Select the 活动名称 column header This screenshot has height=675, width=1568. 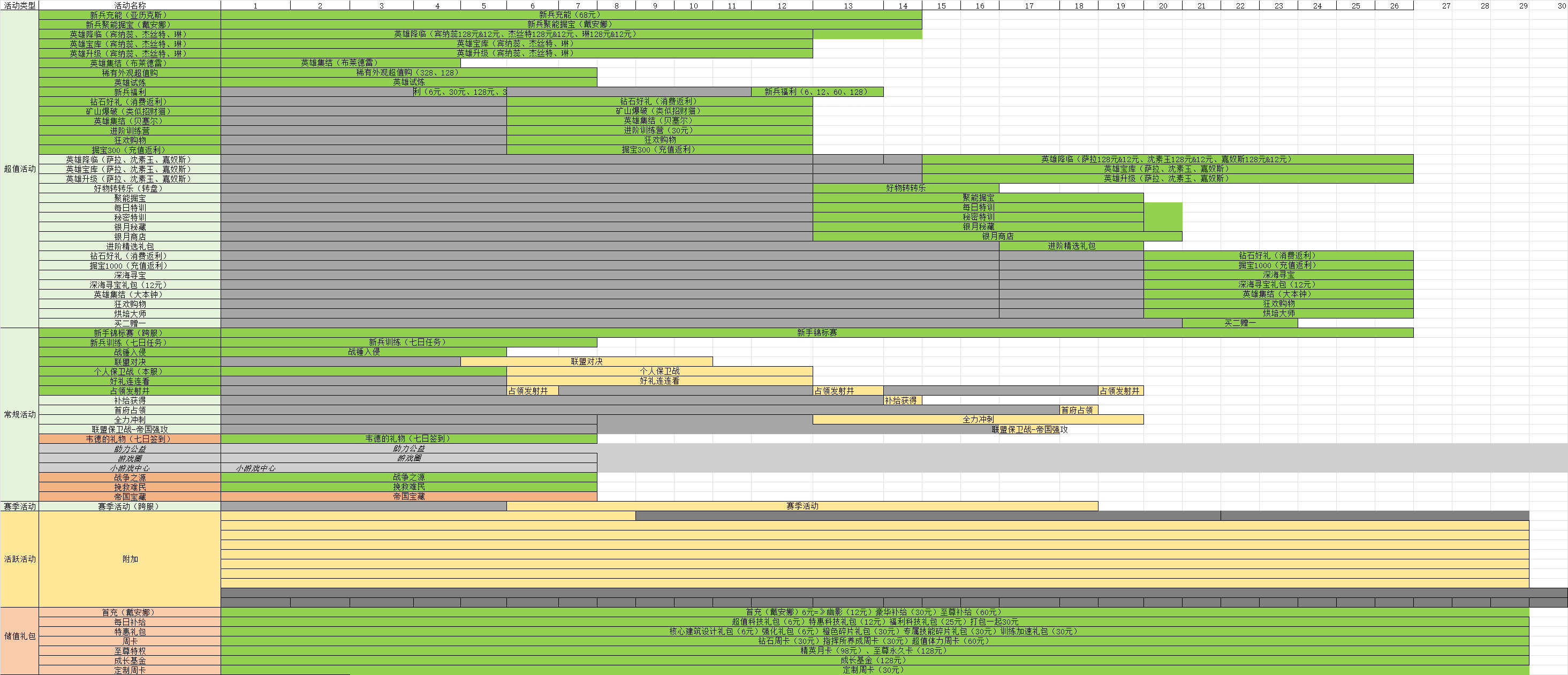(130, 5)
